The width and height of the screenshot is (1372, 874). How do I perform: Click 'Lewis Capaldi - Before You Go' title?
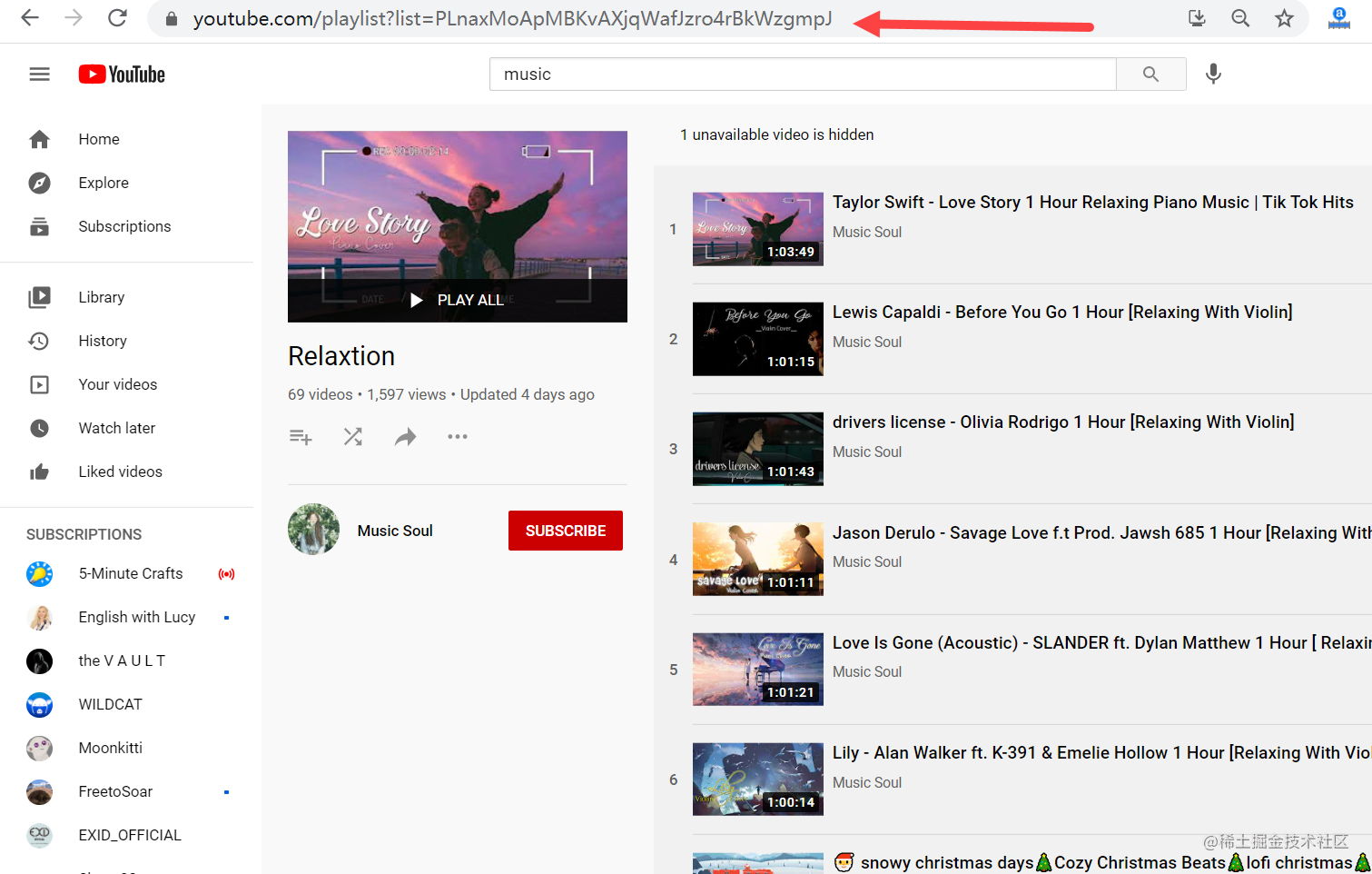[1062, 313]
